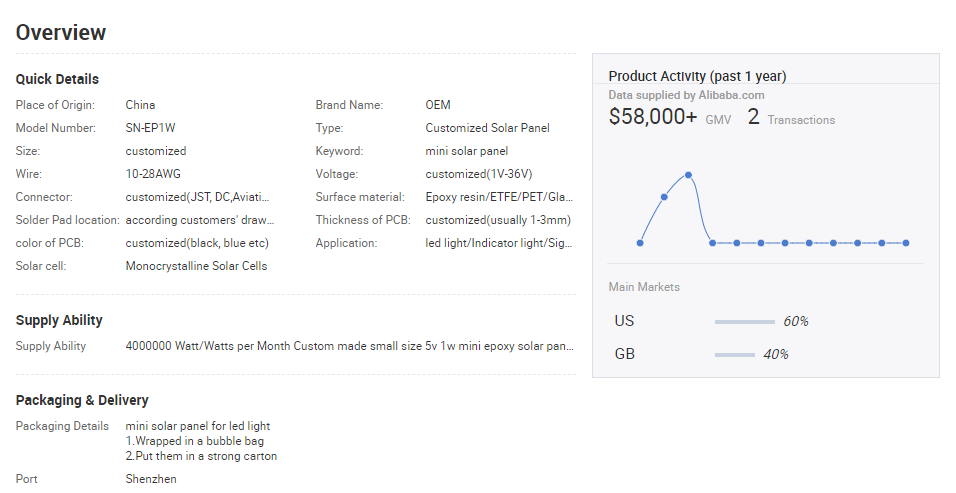Screen dimensions: 956x493
Task: Click the truncated Surface material value
Action: tap(499, 197)
